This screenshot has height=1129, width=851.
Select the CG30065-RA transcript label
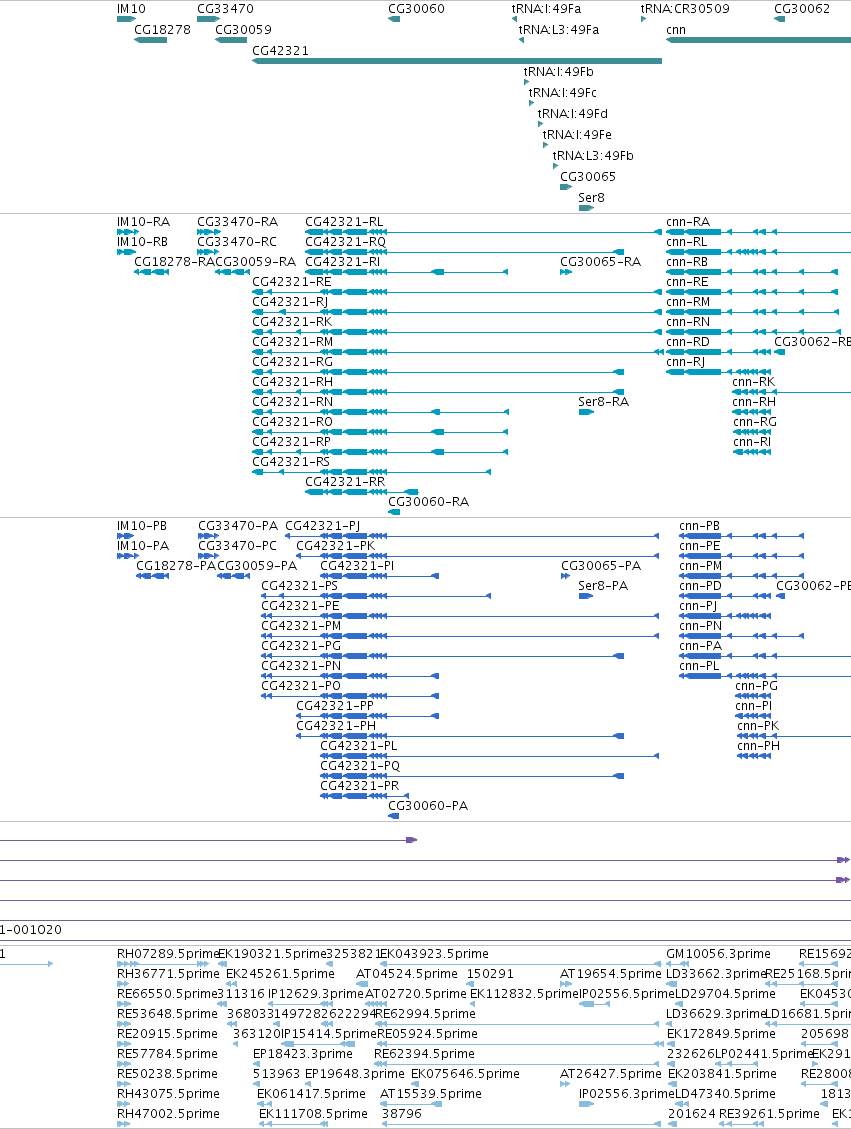600,262
